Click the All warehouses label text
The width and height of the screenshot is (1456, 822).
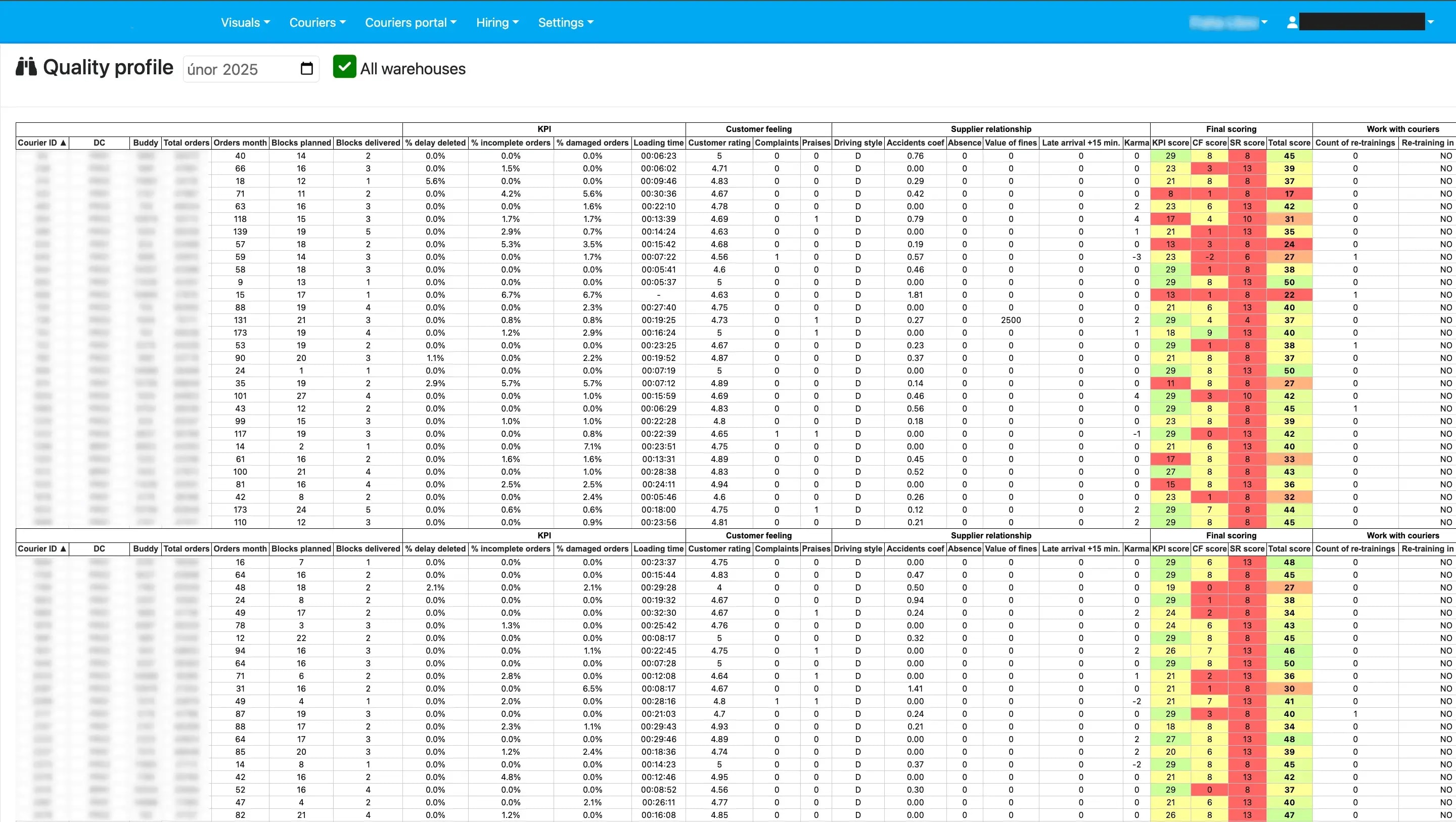(413, 69)
